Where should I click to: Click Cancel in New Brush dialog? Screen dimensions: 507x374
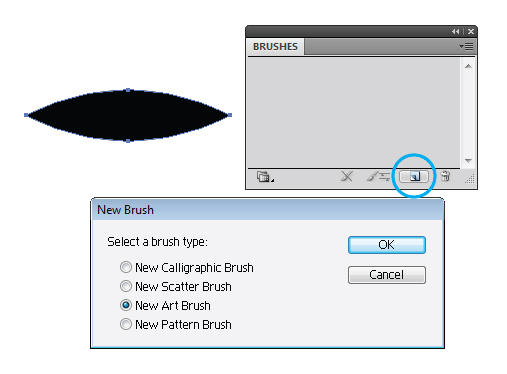(x=387, y=275)
